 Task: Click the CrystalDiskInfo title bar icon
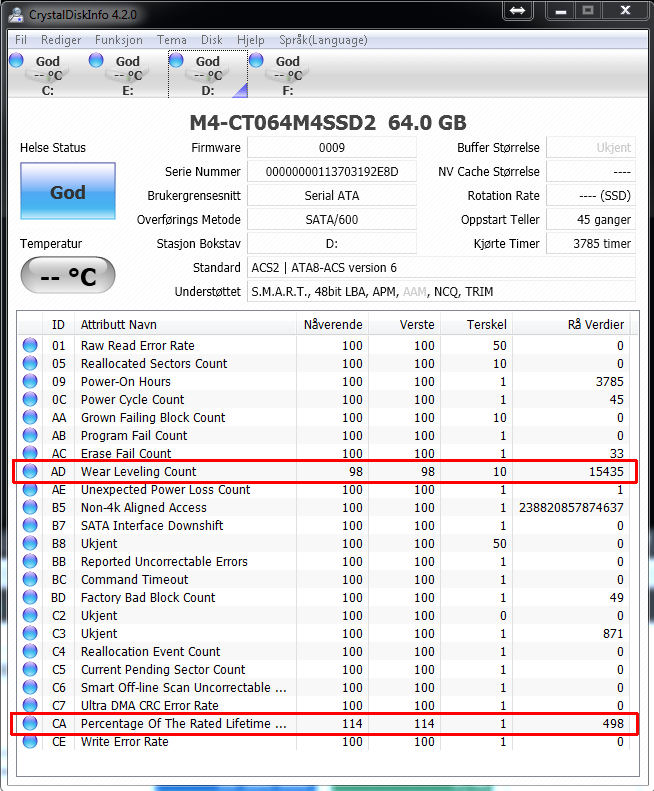(16, 15)
